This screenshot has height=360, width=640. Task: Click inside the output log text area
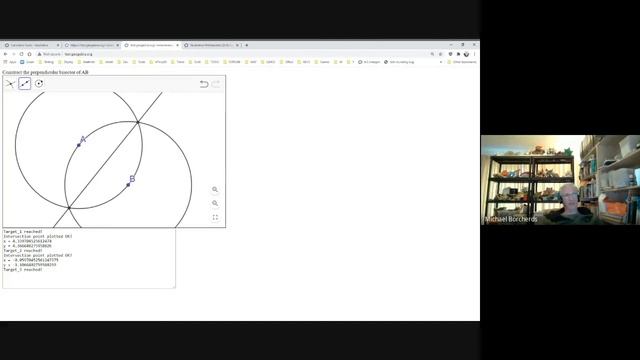pyautogui.click(x=89, y=258)
